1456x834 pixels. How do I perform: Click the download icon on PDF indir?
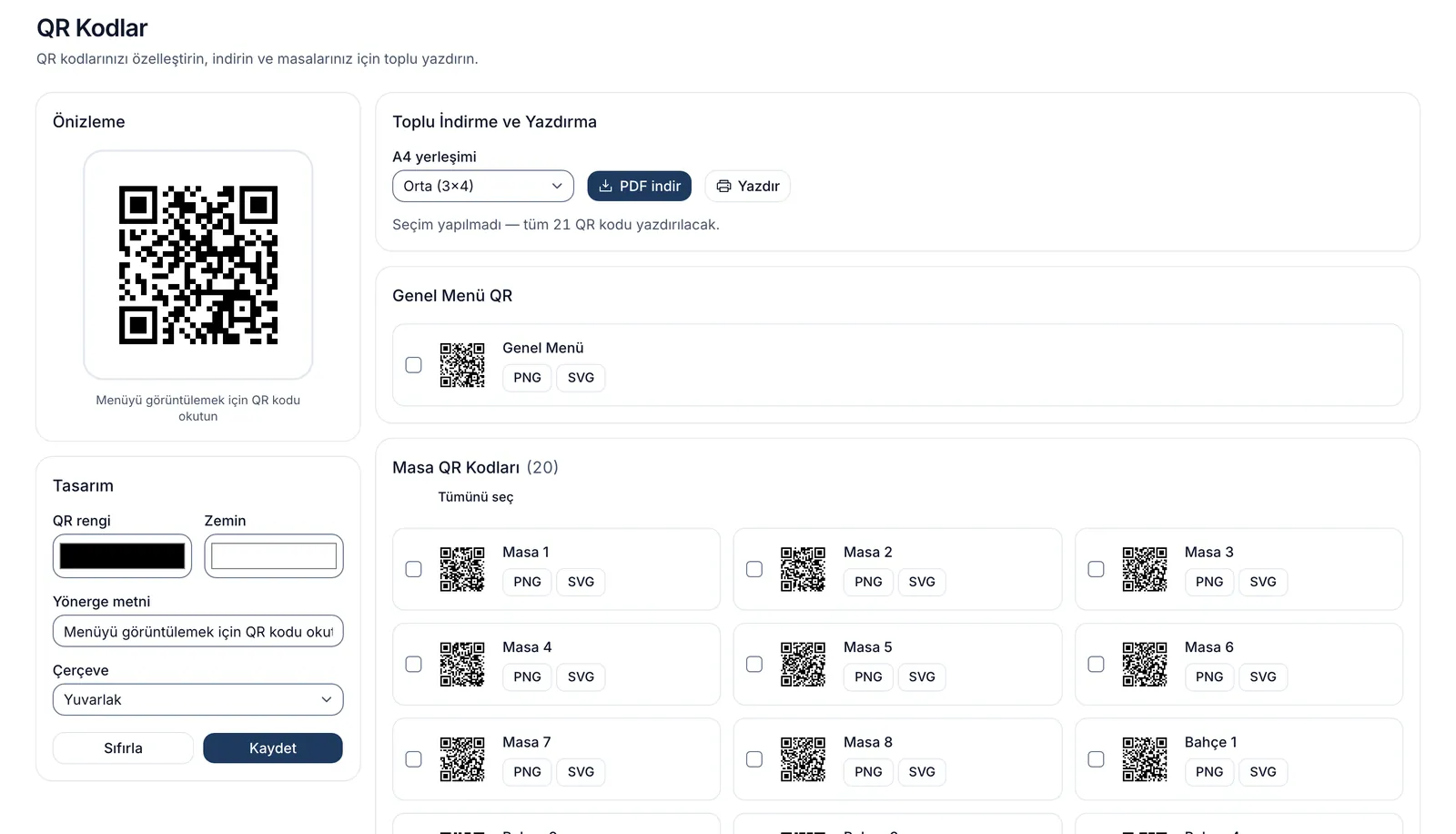tap(605, 186)
